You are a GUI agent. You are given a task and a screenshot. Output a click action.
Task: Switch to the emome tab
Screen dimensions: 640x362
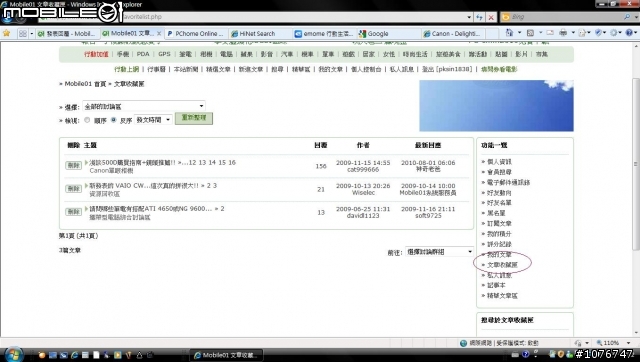coord(324,33)
